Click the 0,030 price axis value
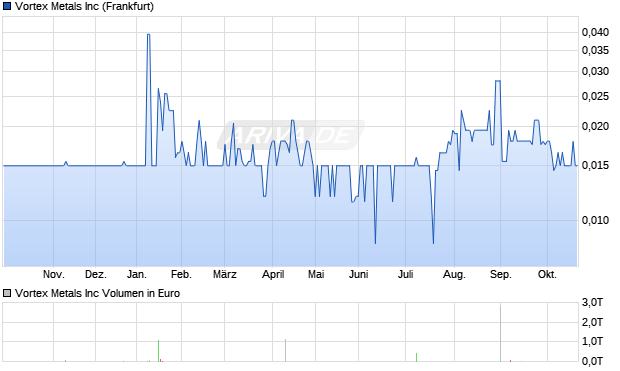Image resolution: width=620 pixels, height=371 pixels. pos(595,71)
